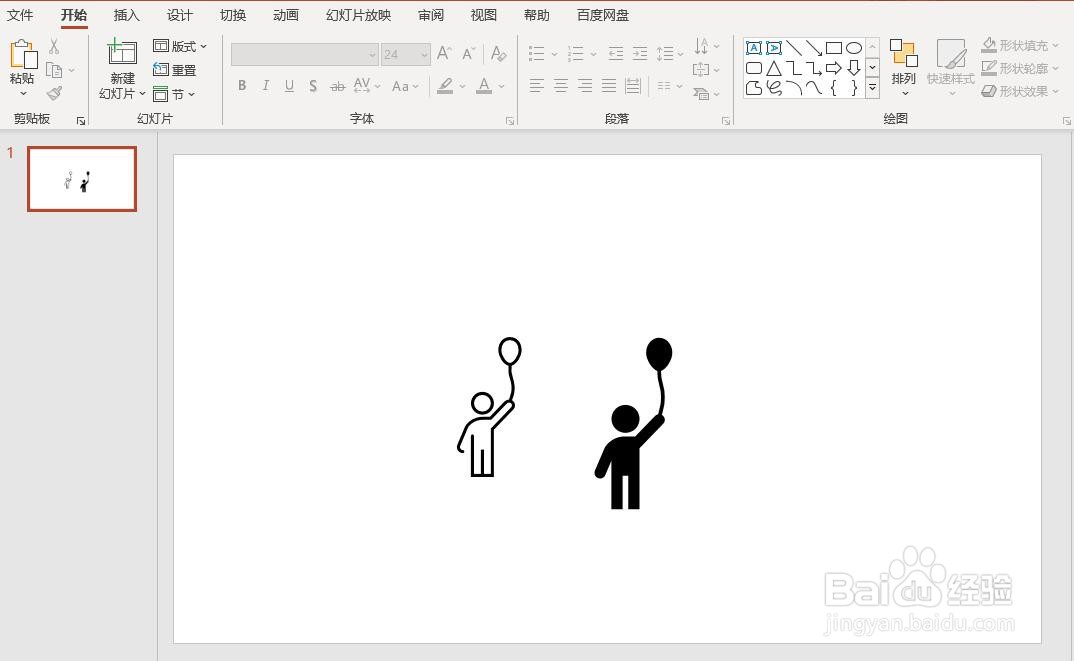Switch to the Transitions (切换) tab
The image size is (1074, 661).
(x=233, y=15)
